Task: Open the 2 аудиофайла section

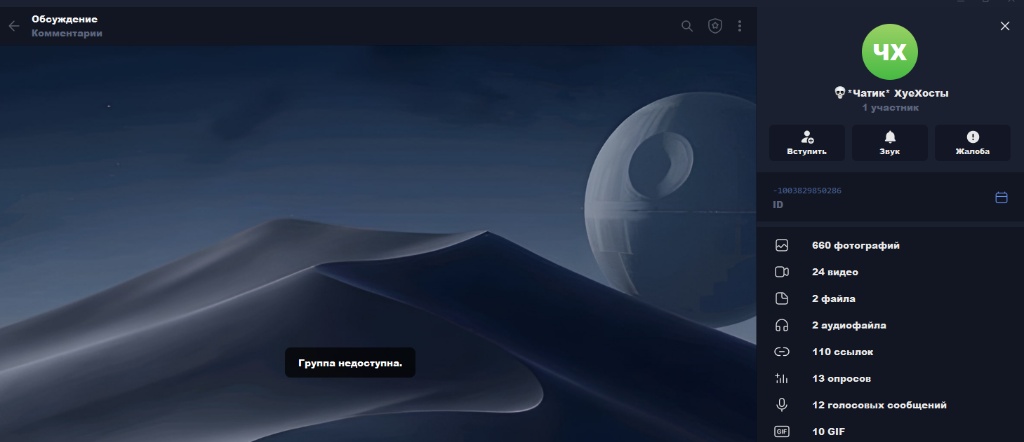Action: pos(889,325)
